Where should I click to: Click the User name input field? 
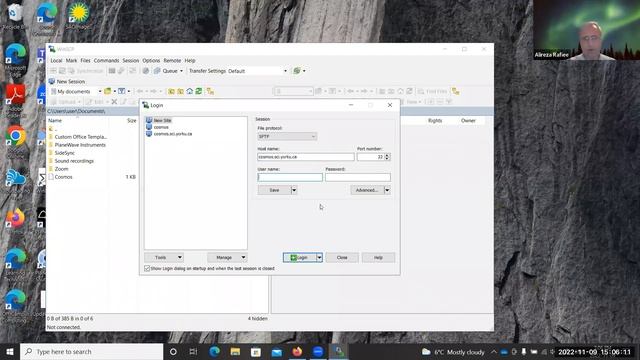pyautogui.click(x=290, y=177)
